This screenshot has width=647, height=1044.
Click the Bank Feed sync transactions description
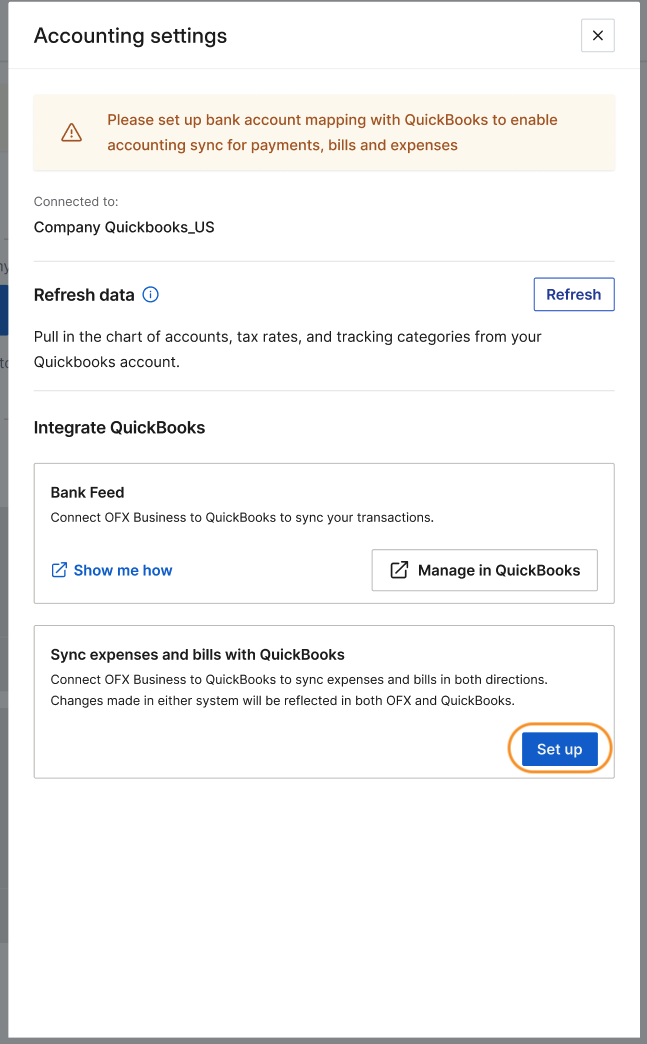tap(242, 518)
